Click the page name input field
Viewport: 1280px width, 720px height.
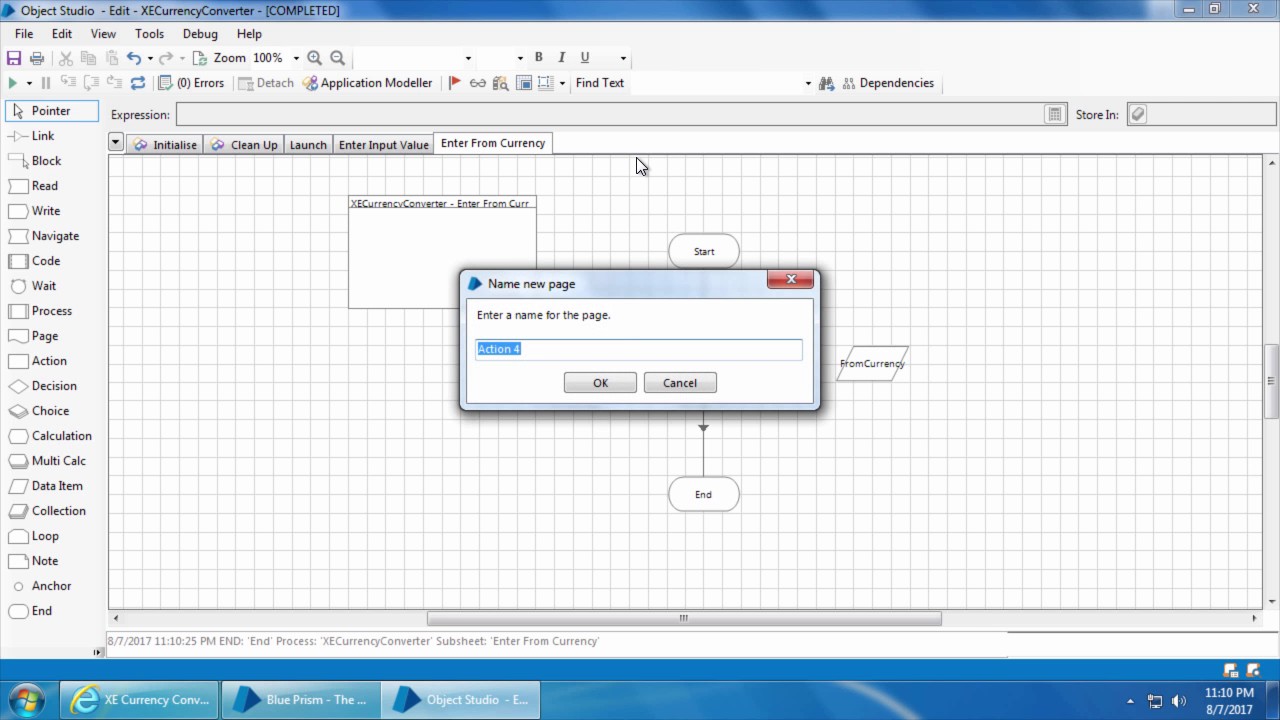pos(639,349)
